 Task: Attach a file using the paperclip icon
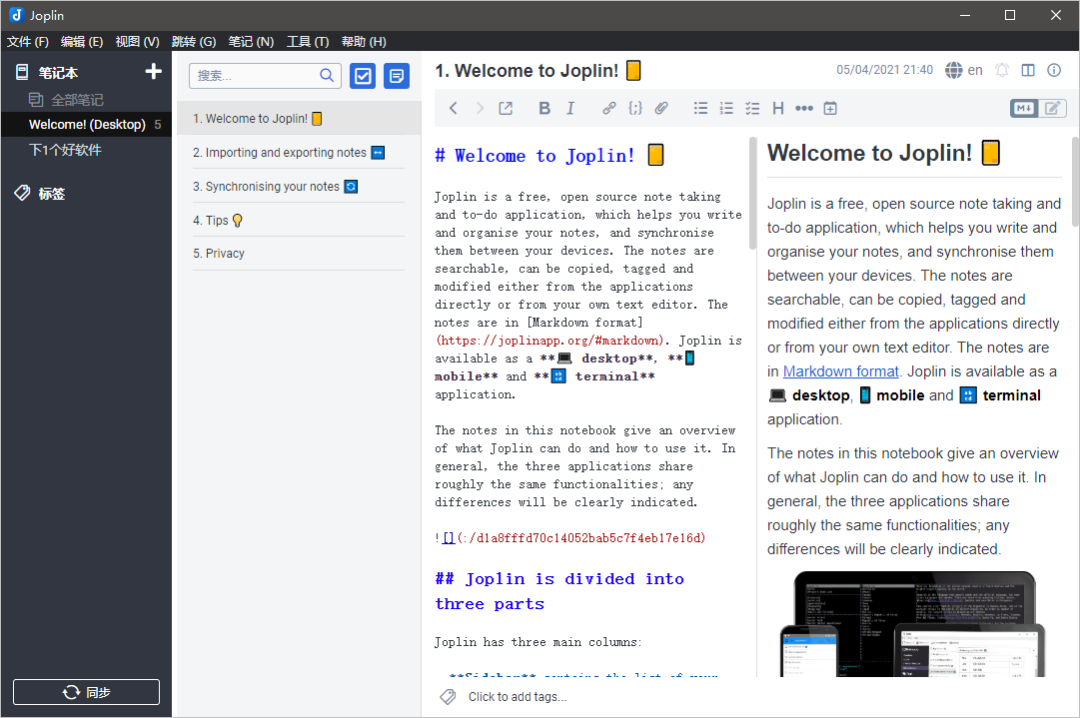tap(661, 108)
